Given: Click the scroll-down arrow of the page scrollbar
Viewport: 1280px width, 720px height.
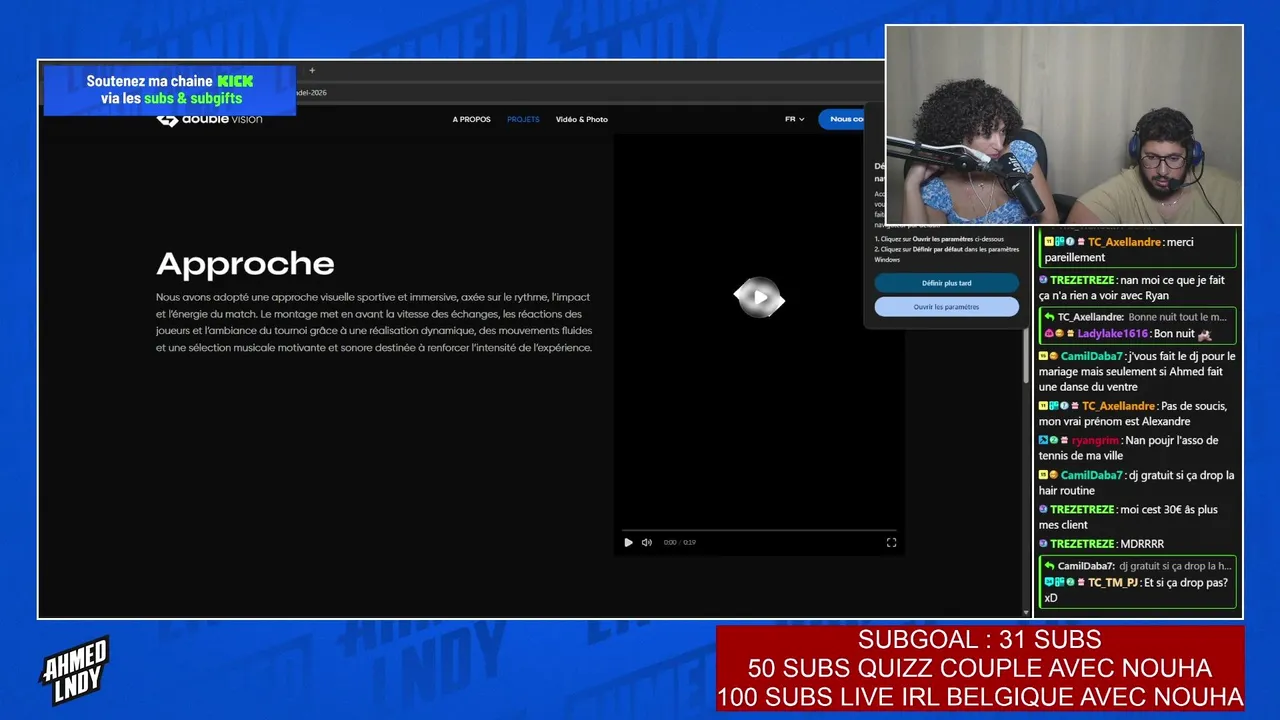Looking at the screenshot, I should pos(1026,611).
